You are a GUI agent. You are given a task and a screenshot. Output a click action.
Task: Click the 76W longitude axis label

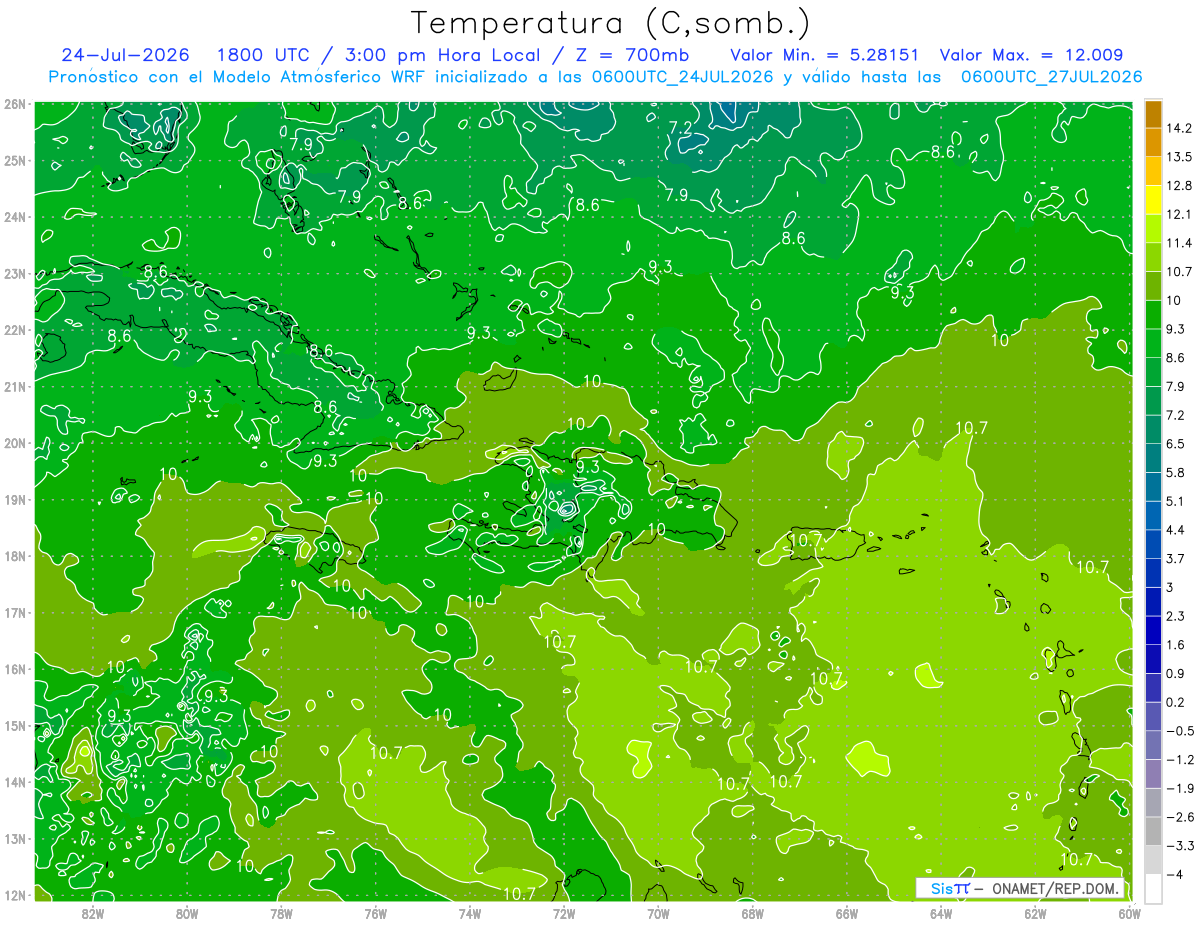tap(375, 913)
